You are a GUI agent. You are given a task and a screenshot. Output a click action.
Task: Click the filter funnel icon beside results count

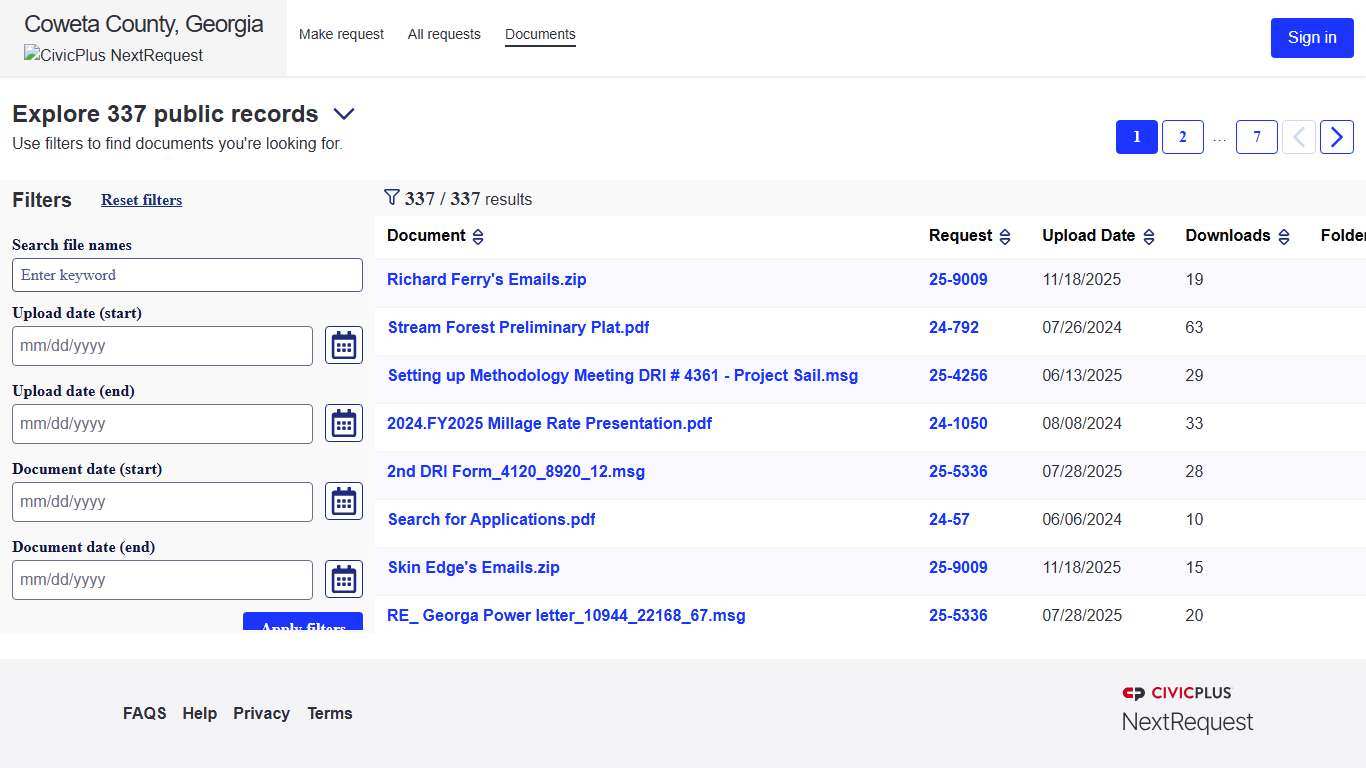(390, 198)
